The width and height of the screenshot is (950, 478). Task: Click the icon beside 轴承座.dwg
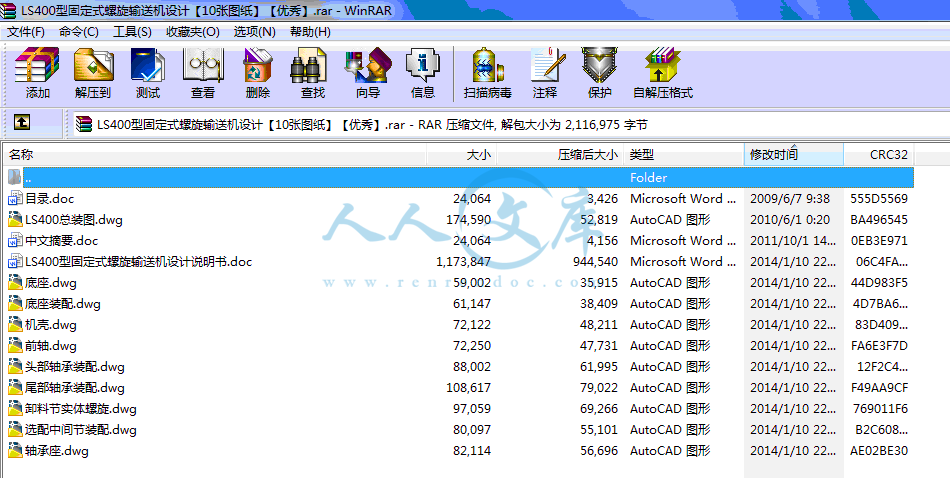click(x=15, y=451)
